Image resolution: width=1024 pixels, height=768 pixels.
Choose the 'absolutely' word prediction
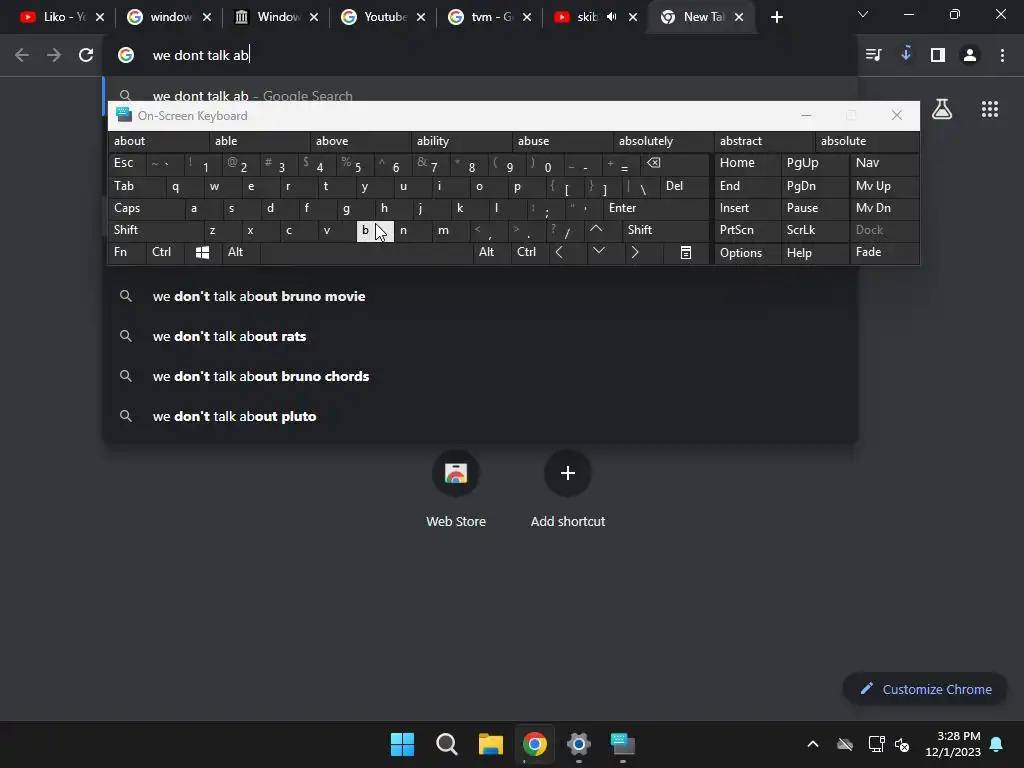pyautogui.click(x=664, y=141)
